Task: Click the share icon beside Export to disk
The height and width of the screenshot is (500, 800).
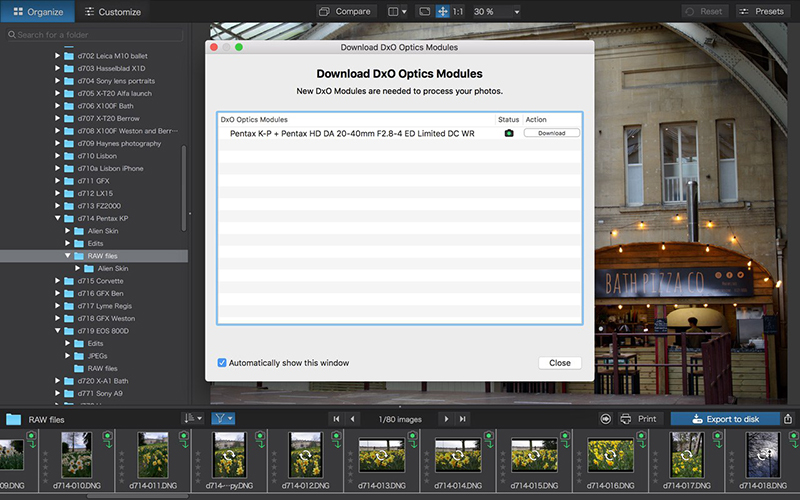Action: [x=788, y=419]
